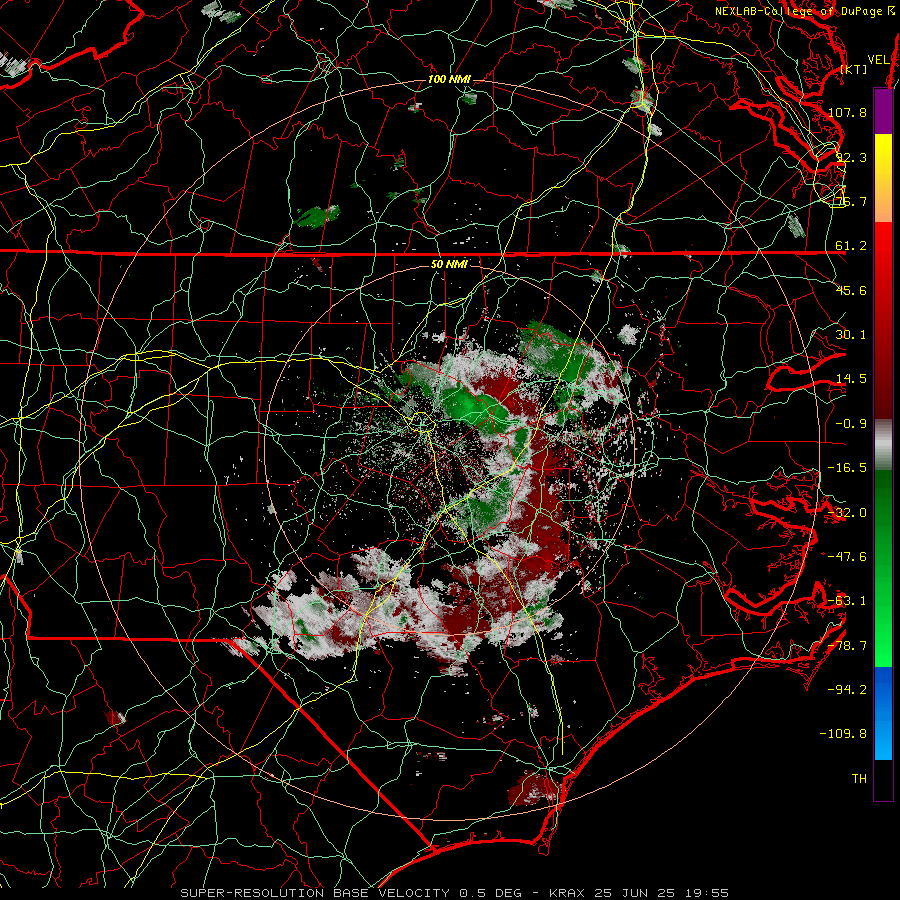
Task: Select the -78.7 legend value
Action: pyautogui.click(x=847, y=646)
